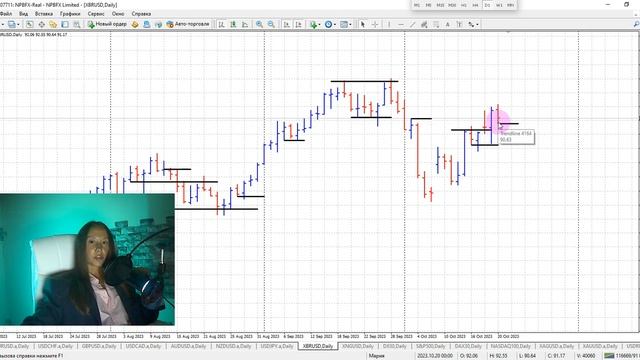Click the zoom out magnifier
The image size is (640, 360).
coord(271,24)
